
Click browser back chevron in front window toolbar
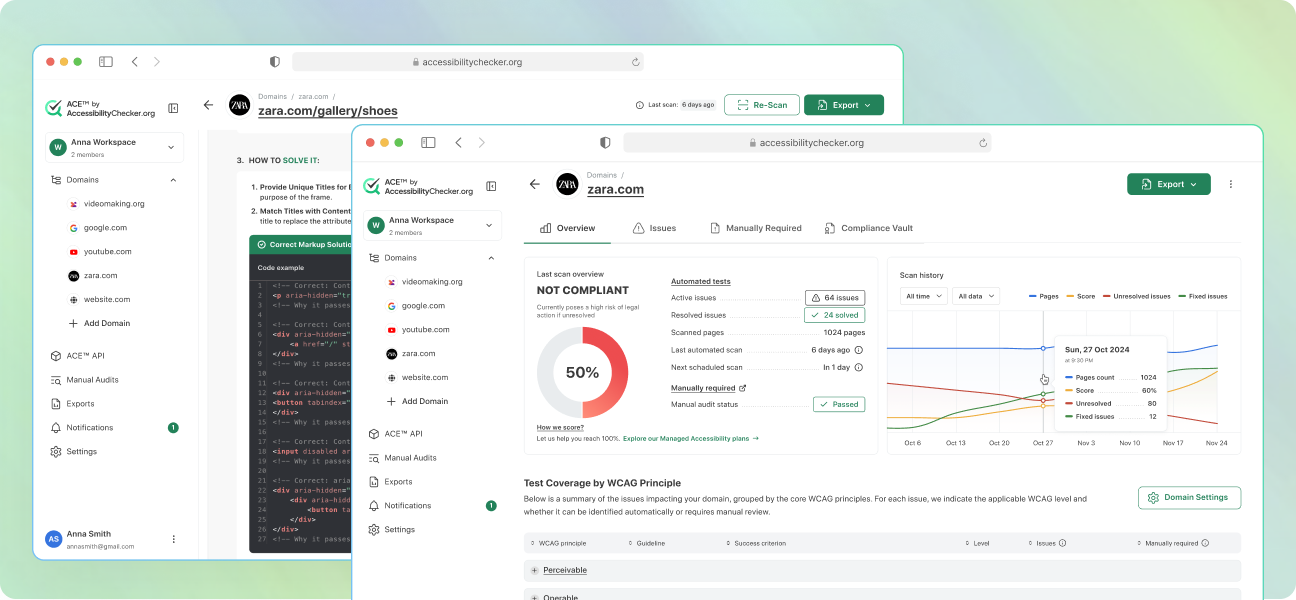(458, 143)
